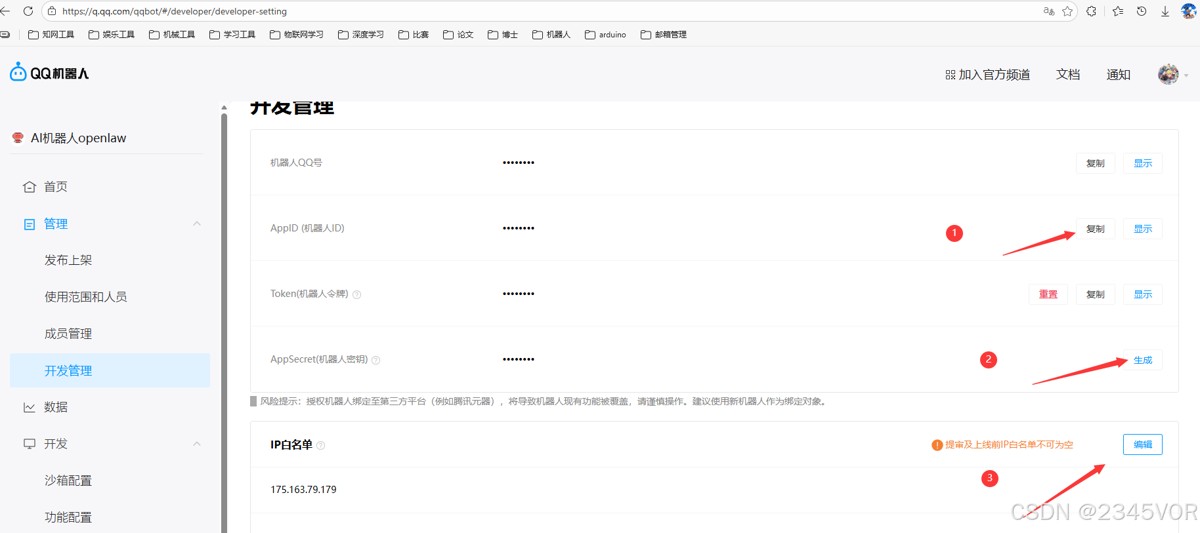
Task: Show the Token value
Action: pos(1142,295)
